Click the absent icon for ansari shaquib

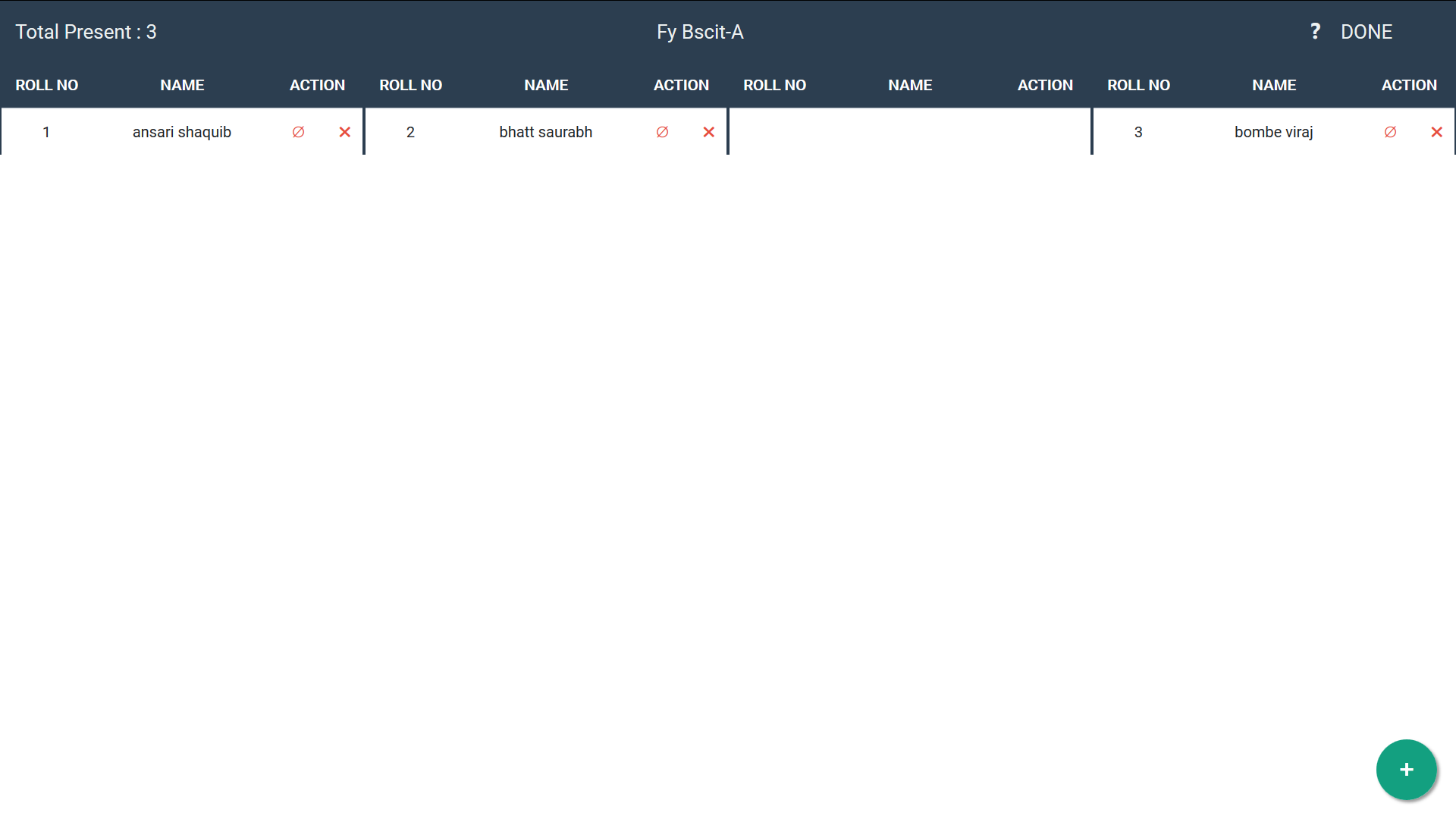tap(298, 131)
